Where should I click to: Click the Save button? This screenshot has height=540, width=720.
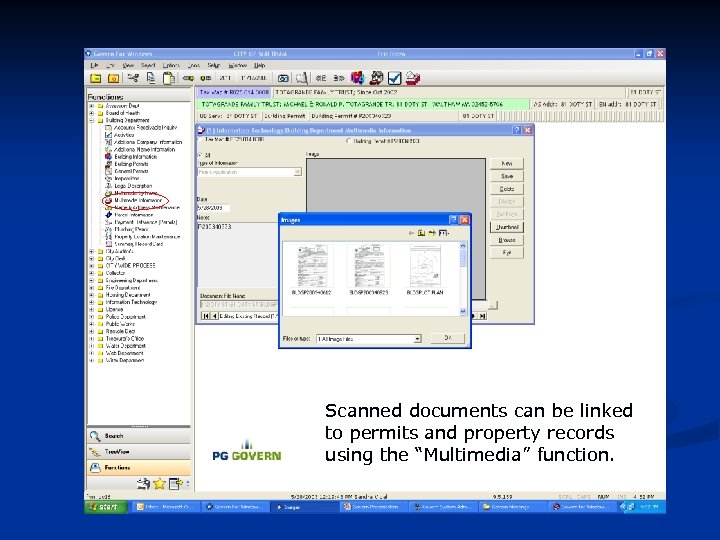[506, 176]
